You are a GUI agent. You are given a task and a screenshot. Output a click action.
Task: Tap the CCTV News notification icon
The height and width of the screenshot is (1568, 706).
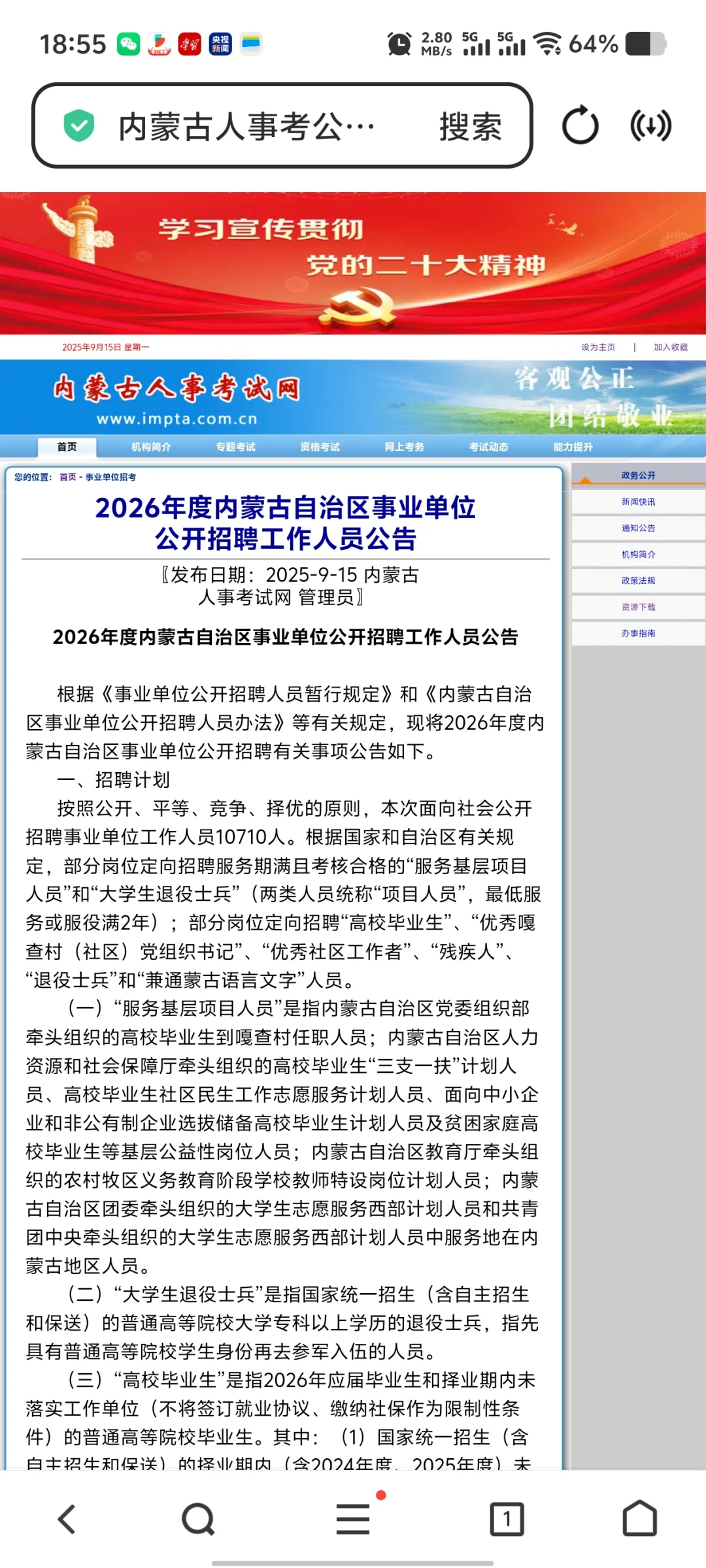click(x=220, y=44)
